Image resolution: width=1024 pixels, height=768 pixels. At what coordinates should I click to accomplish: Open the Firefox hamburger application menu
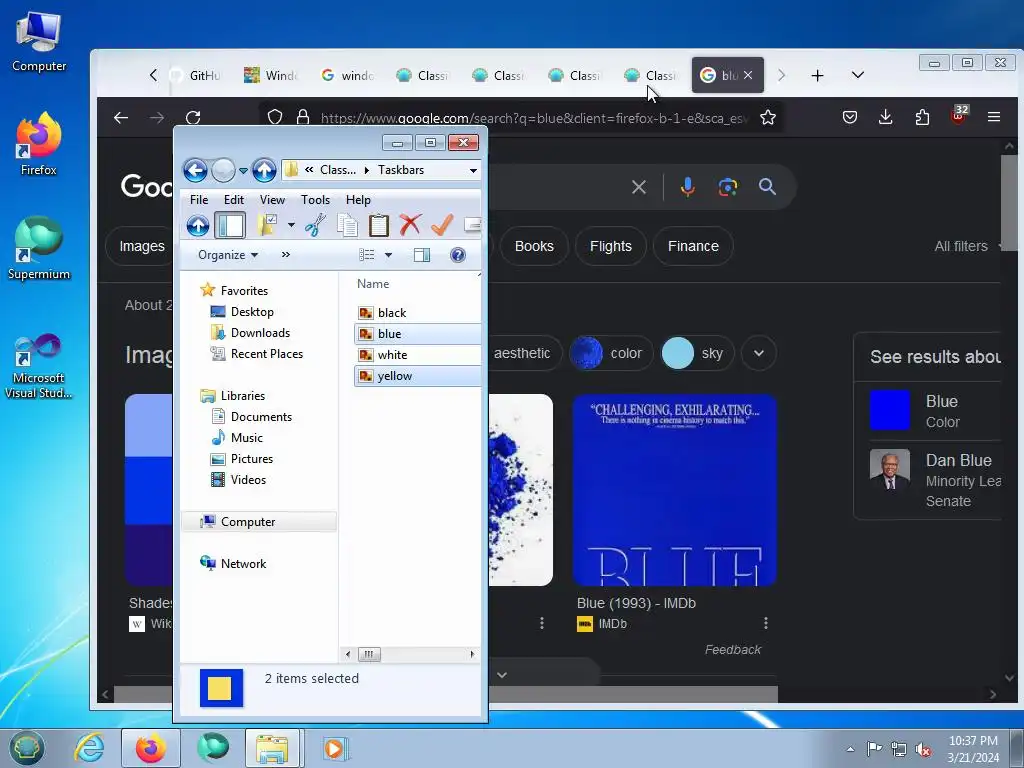994,117
